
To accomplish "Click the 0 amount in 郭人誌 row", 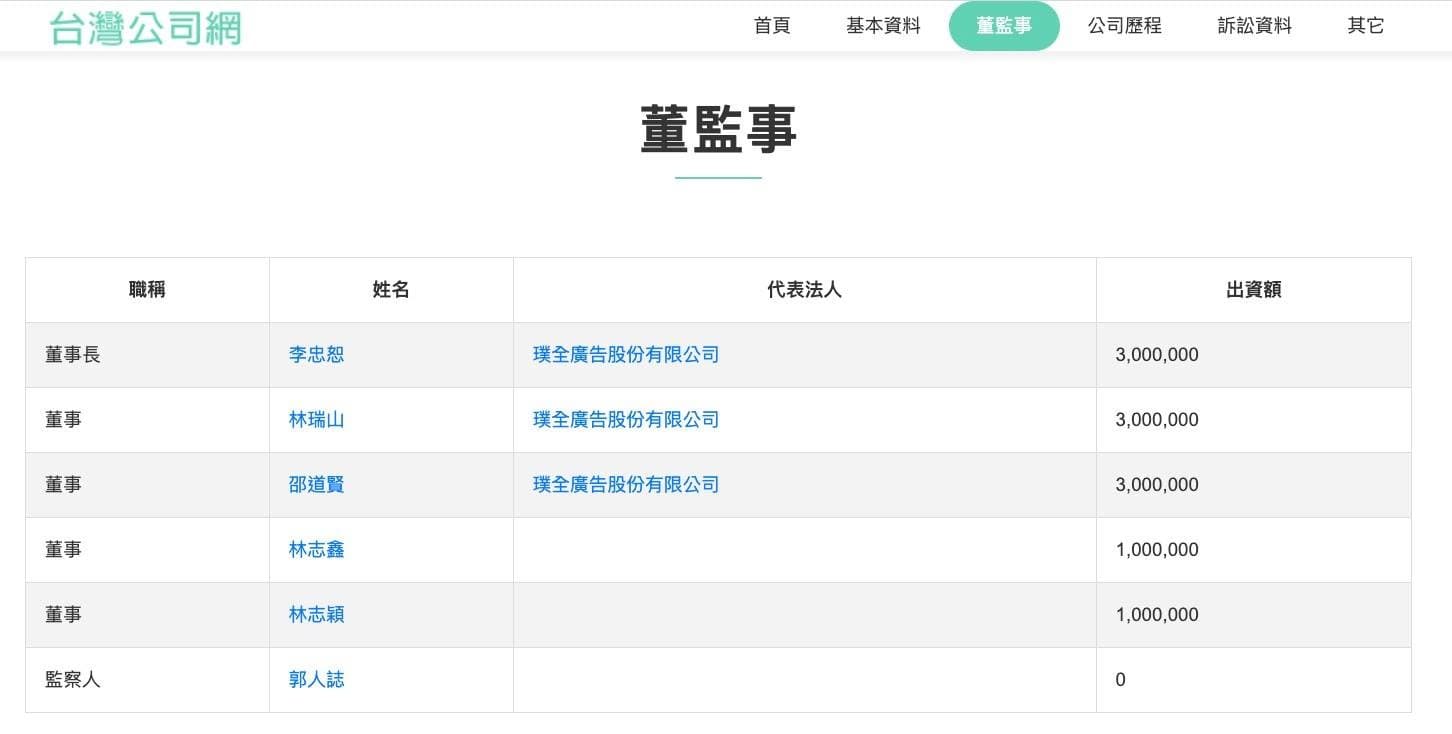I will (x=1120, y=680).
